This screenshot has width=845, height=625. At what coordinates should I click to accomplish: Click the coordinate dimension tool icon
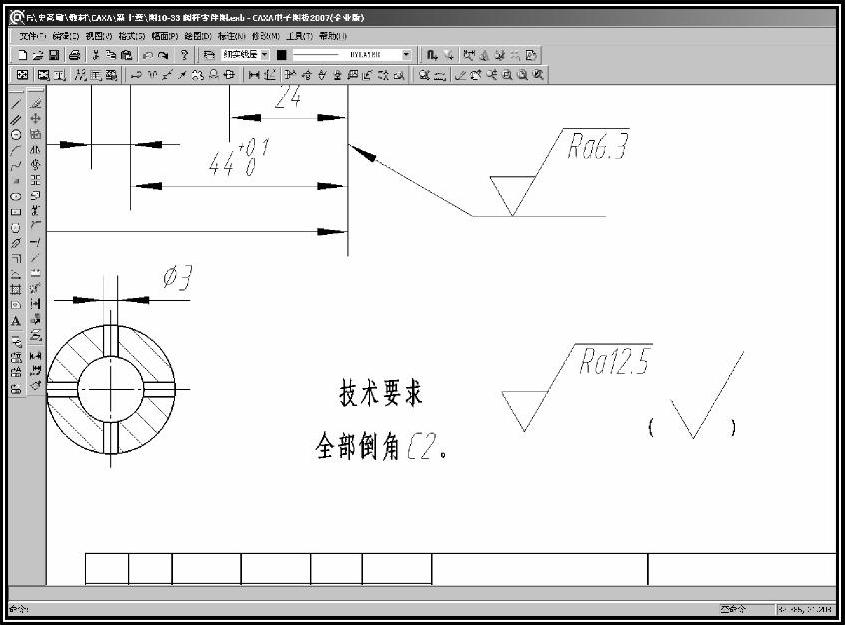pyautogui.click(x=269, y=75)
